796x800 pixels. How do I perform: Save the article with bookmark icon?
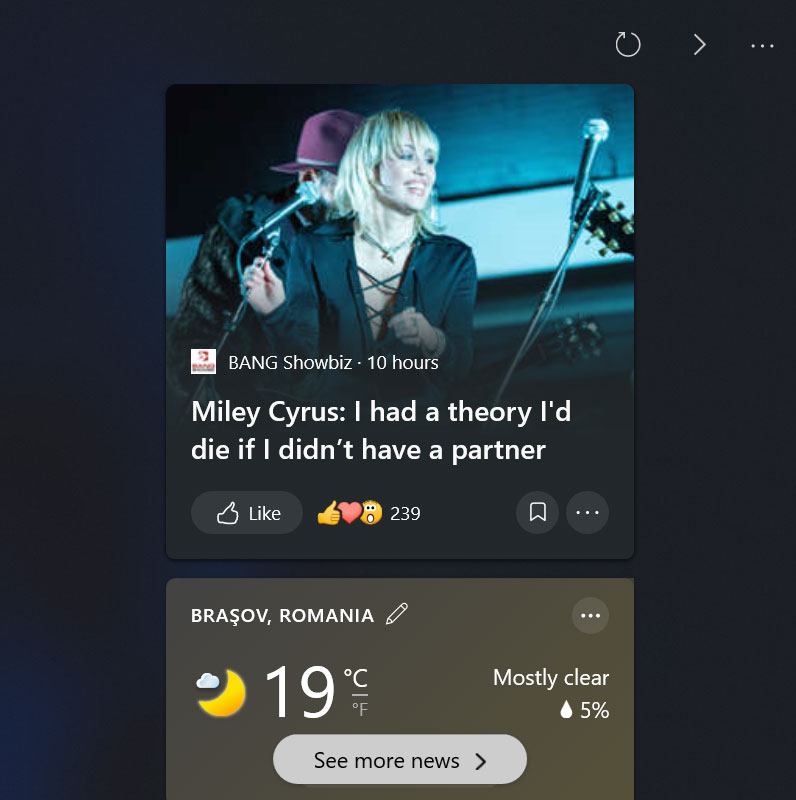[537, 512]
